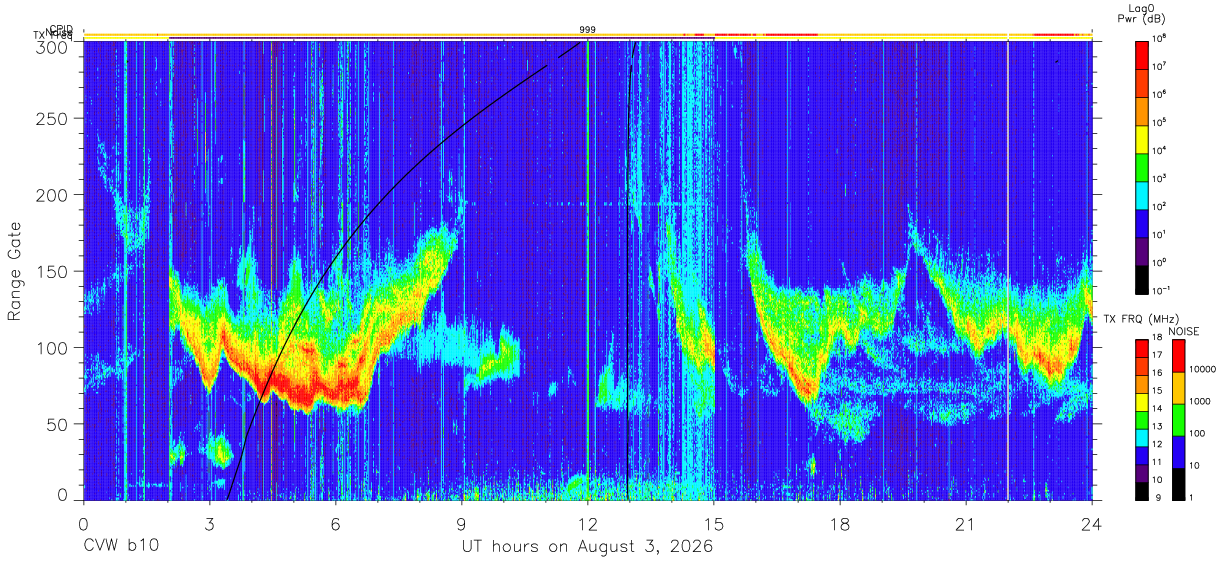1228x567 pixels.
Task: Click the green segment of NOISE colorbar
Action: [x=1178, y=418]
